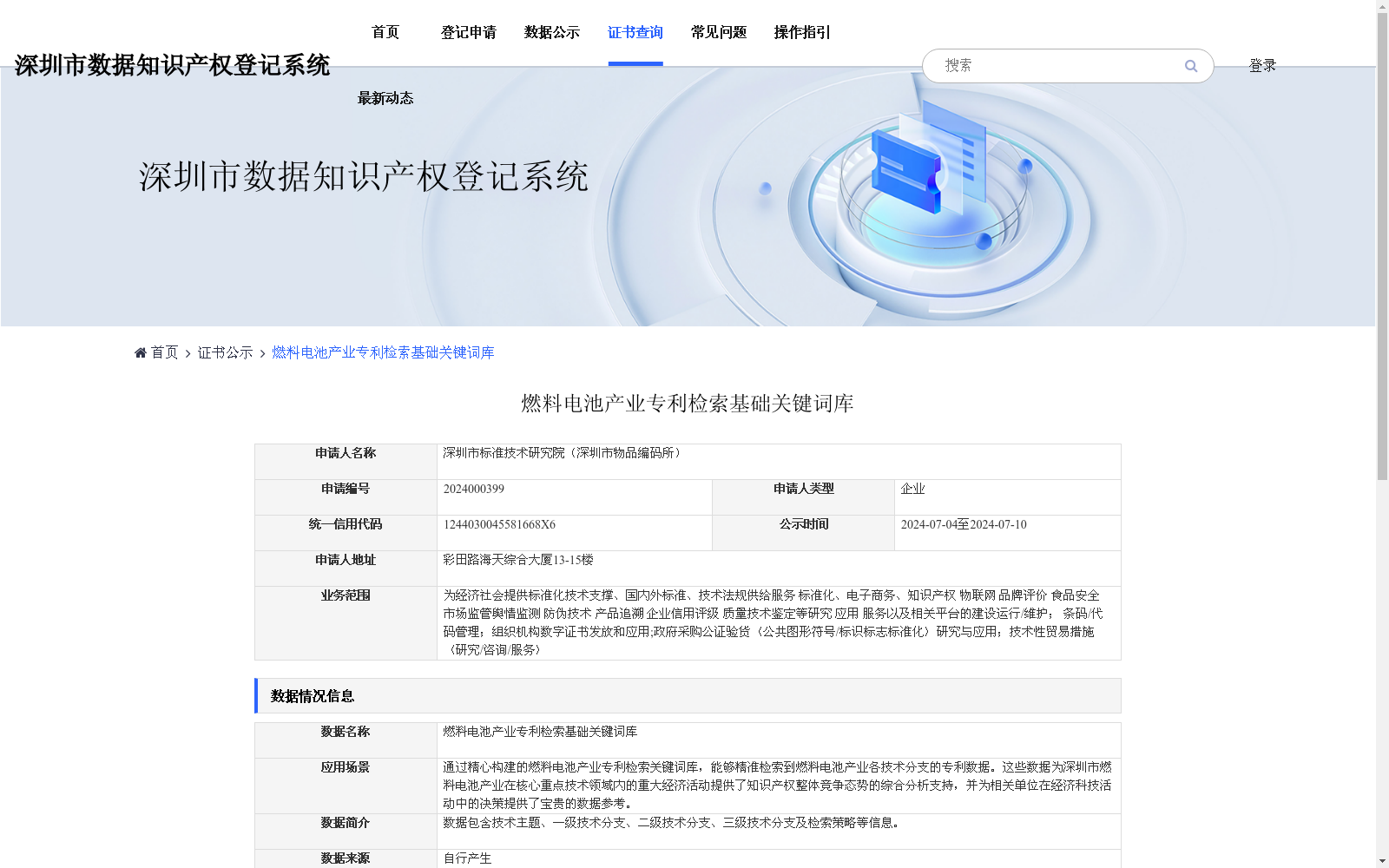Click the 应用场景 label cell
The width and height of the screenshot is (1389, 868).
pos(346,786)
